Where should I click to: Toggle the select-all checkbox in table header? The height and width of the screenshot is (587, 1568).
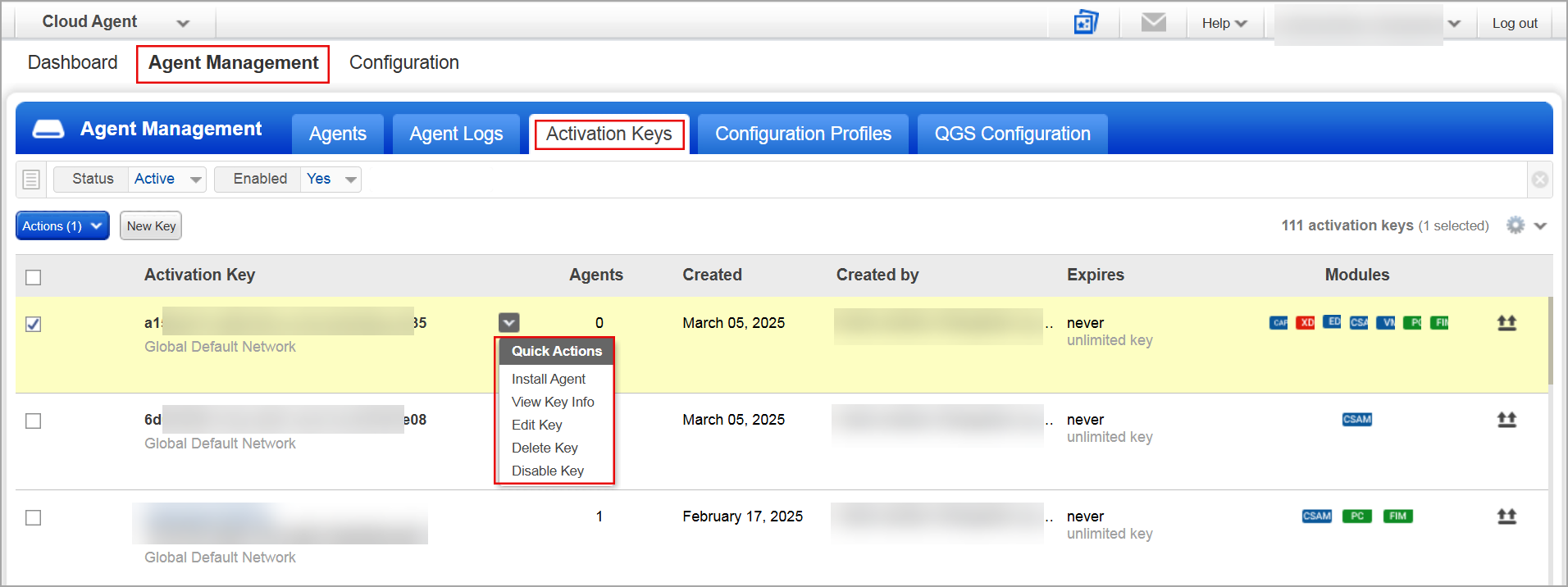tap(34, 277)
